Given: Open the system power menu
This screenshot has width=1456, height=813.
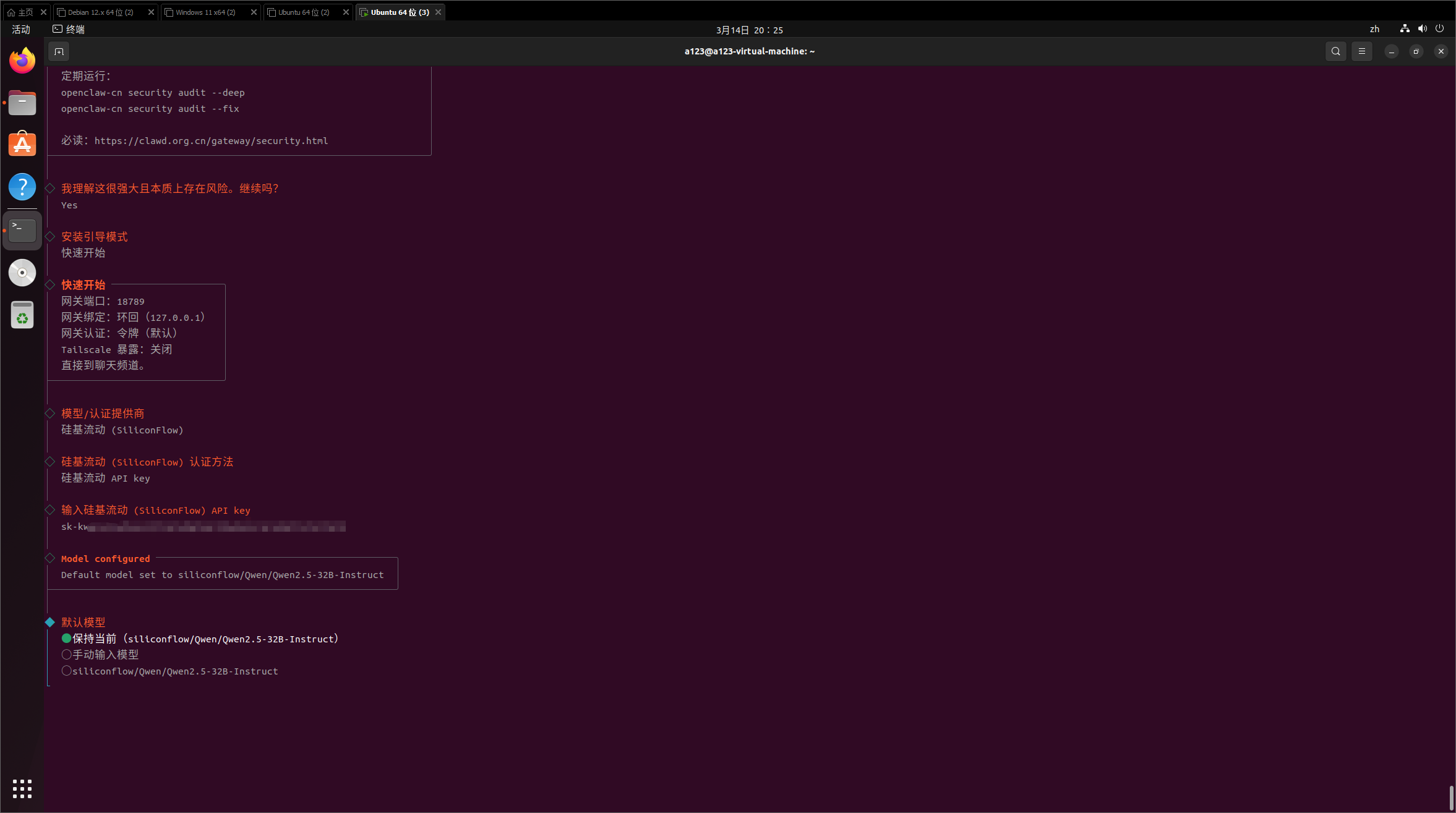Looking at the screenshot, I should tap(1439, 29).
